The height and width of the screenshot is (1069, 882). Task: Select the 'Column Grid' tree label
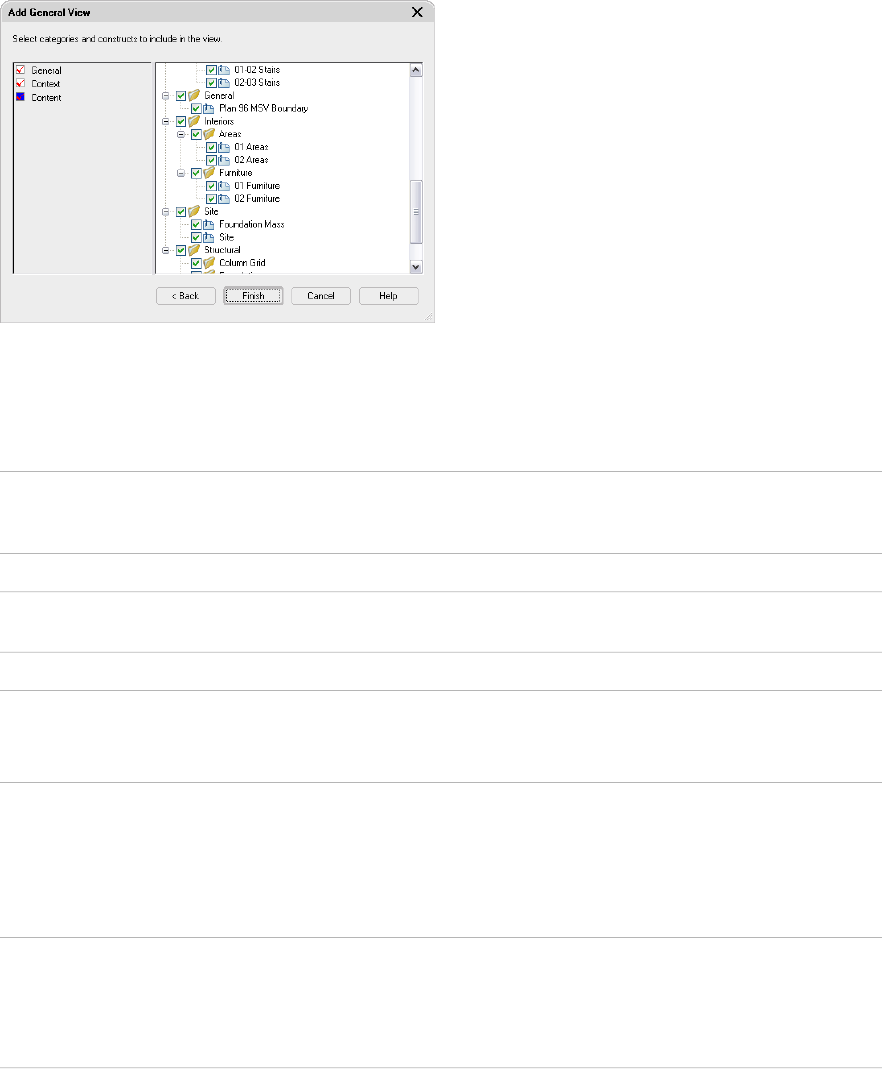coord(242,263)
